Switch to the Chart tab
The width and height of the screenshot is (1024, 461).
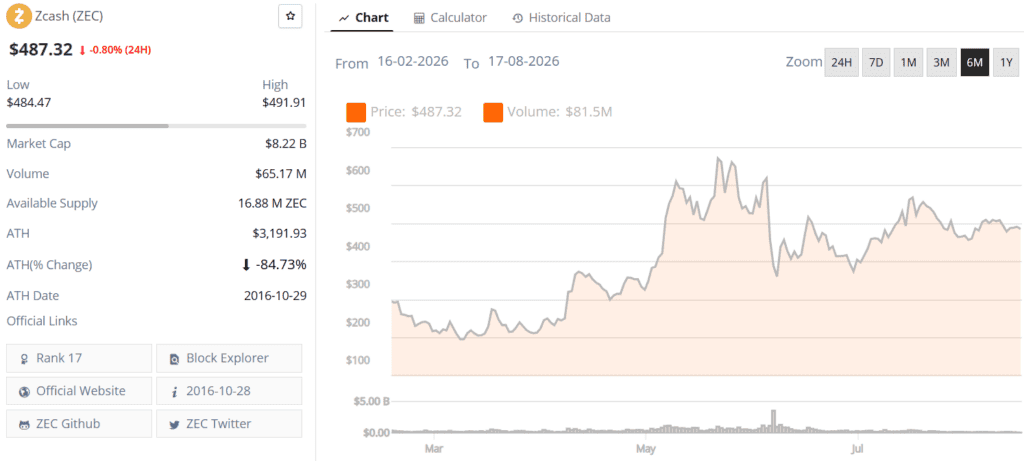364,18
